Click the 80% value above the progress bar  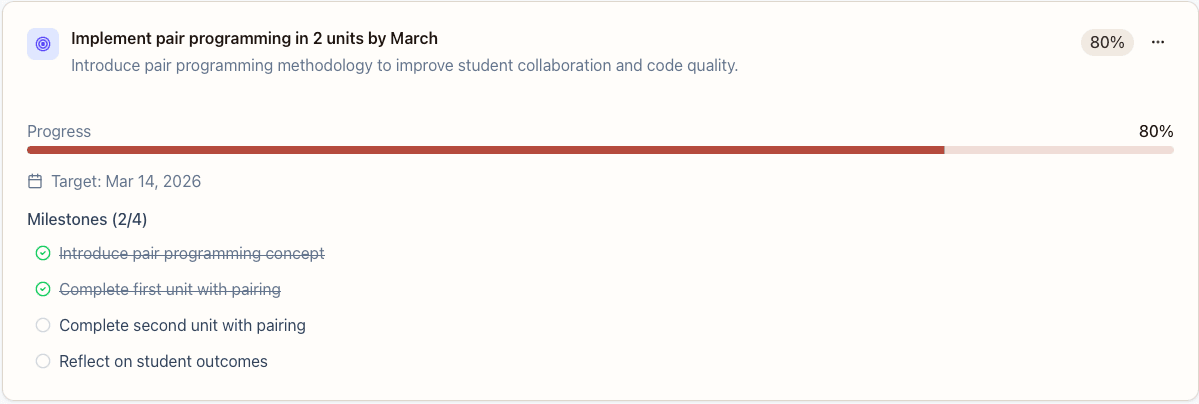(1155, 132)
